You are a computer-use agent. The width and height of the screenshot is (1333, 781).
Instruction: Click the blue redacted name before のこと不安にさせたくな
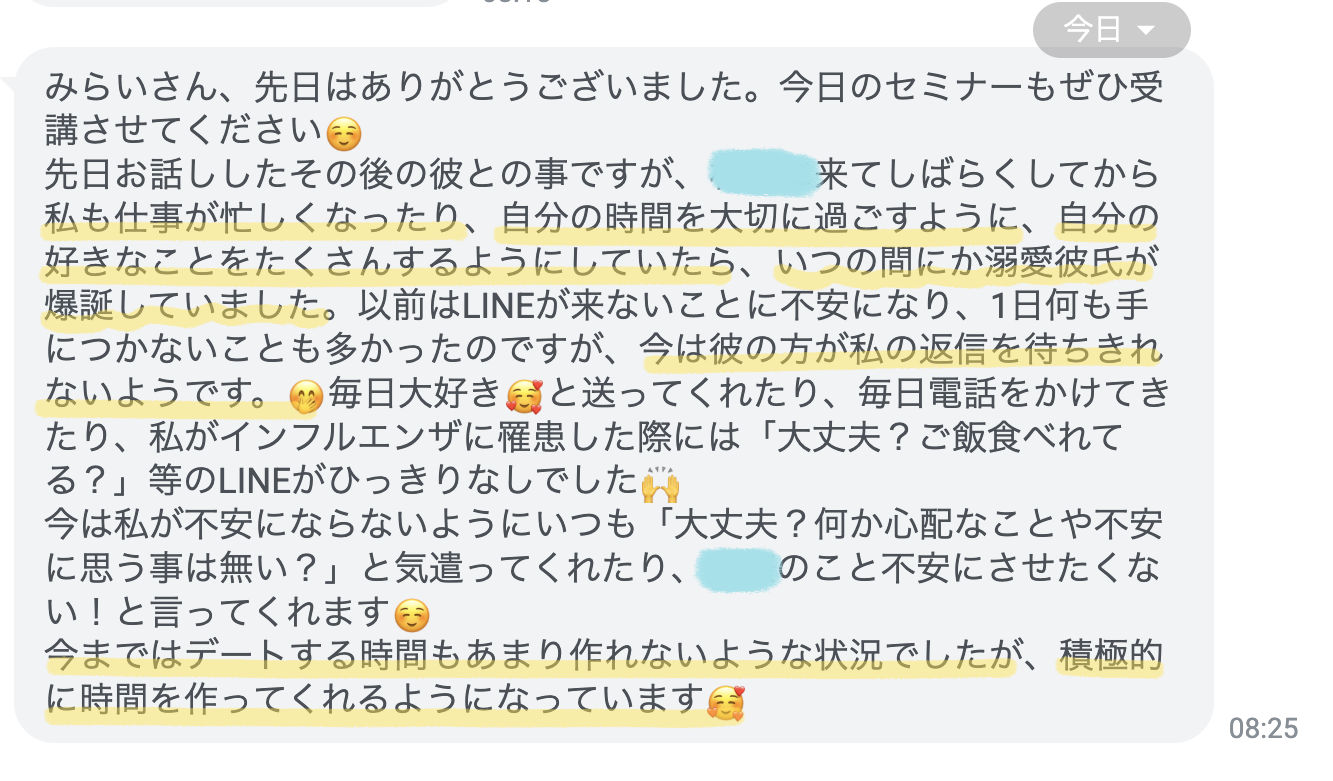[x=737, y=567]
